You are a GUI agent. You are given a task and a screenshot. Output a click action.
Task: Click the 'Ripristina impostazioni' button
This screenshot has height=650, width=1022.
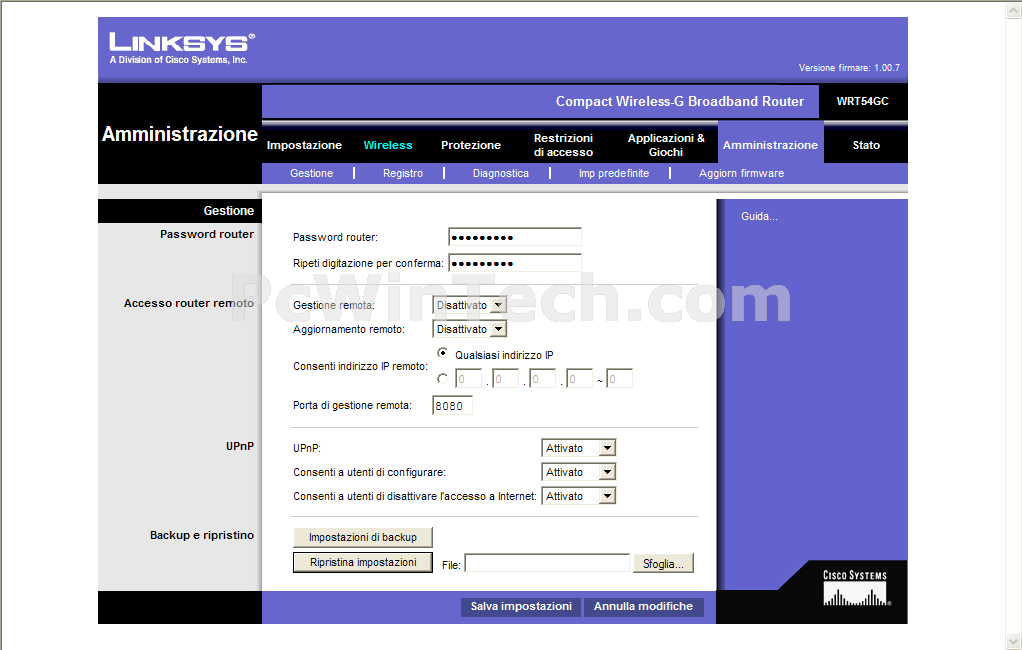click(x=363, y=563)
